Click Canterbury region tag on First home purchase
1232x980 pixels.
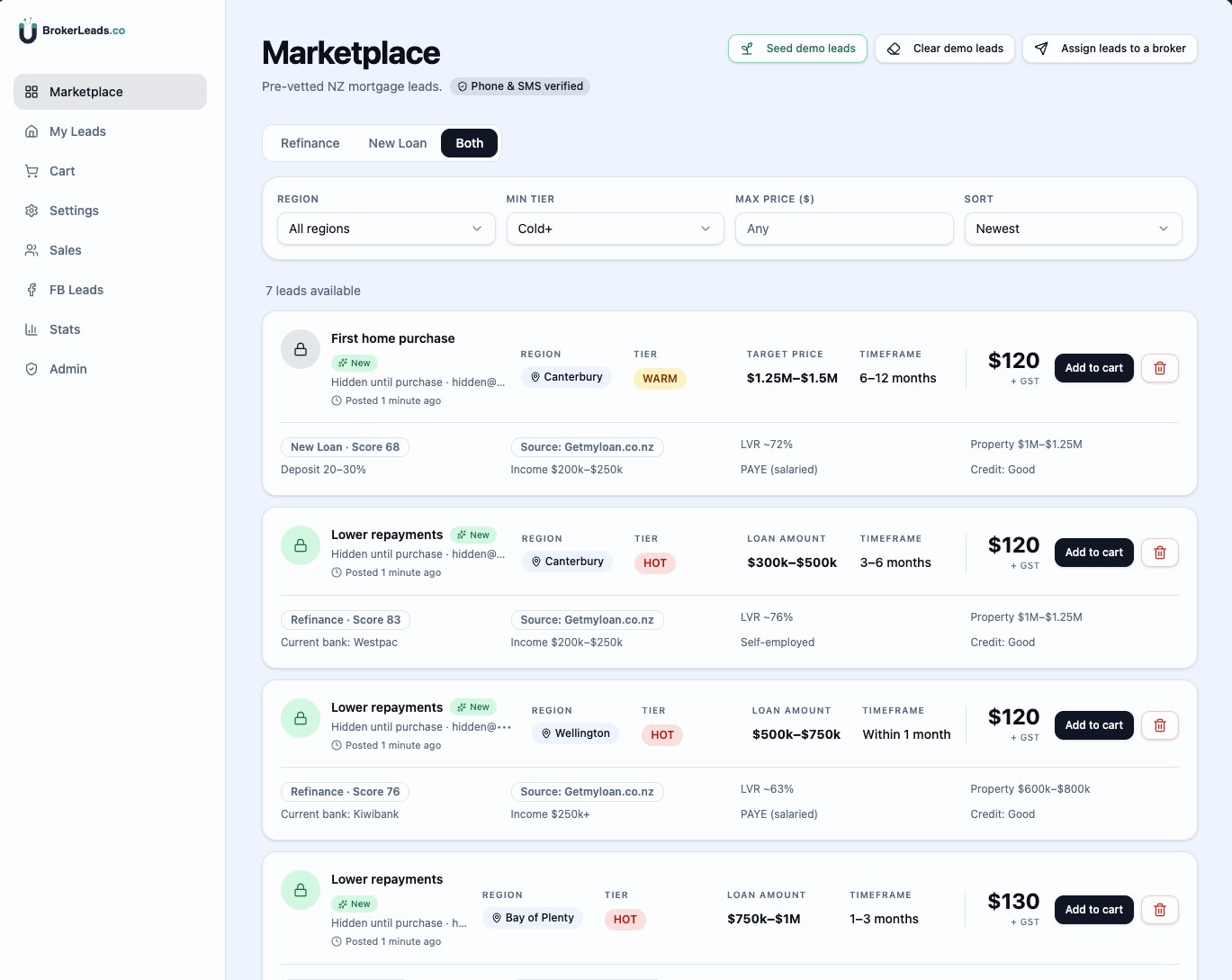point(566,377)
